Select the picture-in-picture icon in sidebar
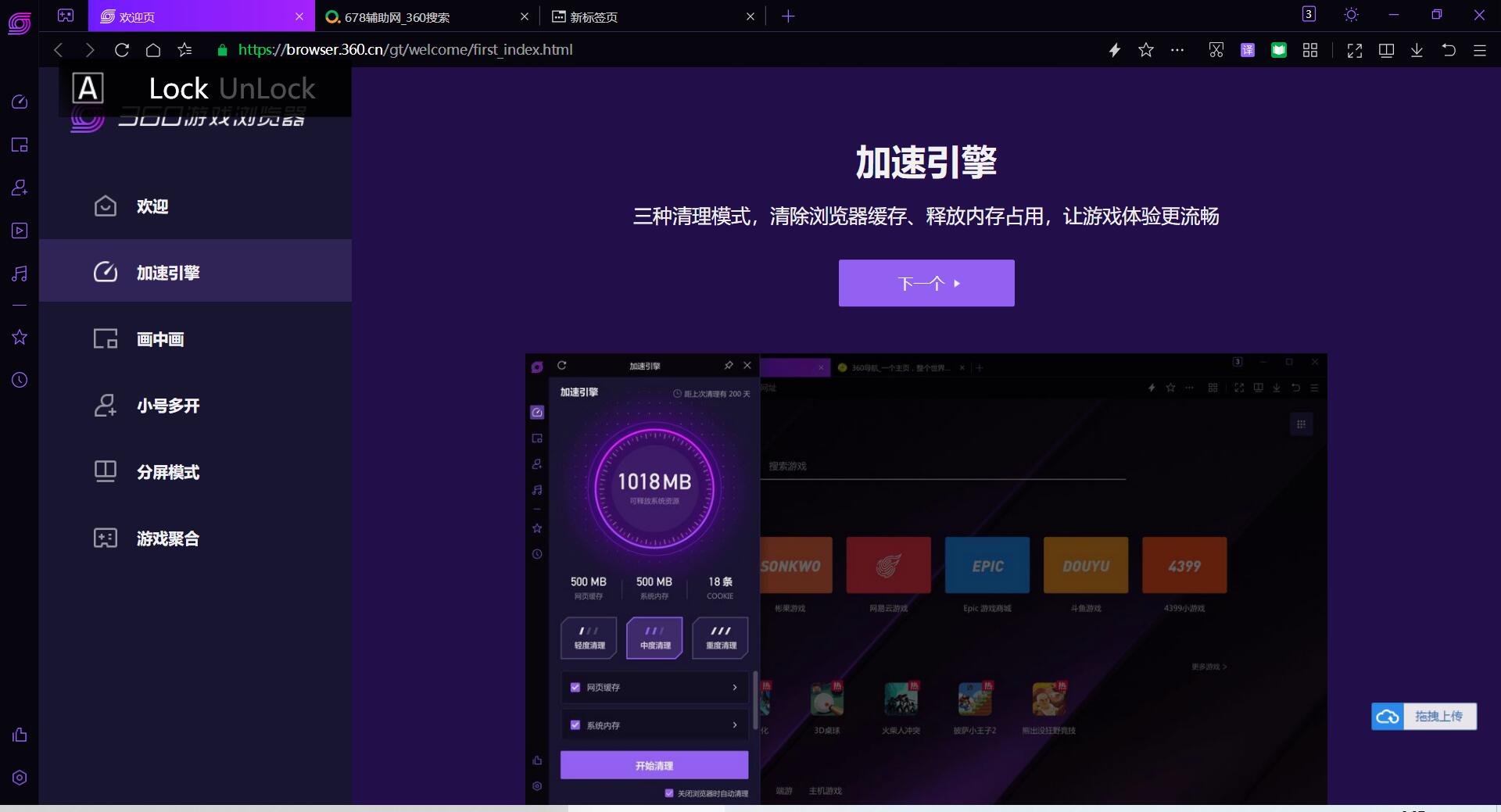This screenshot has width=1501, height=812. click(x=19, y=145)
